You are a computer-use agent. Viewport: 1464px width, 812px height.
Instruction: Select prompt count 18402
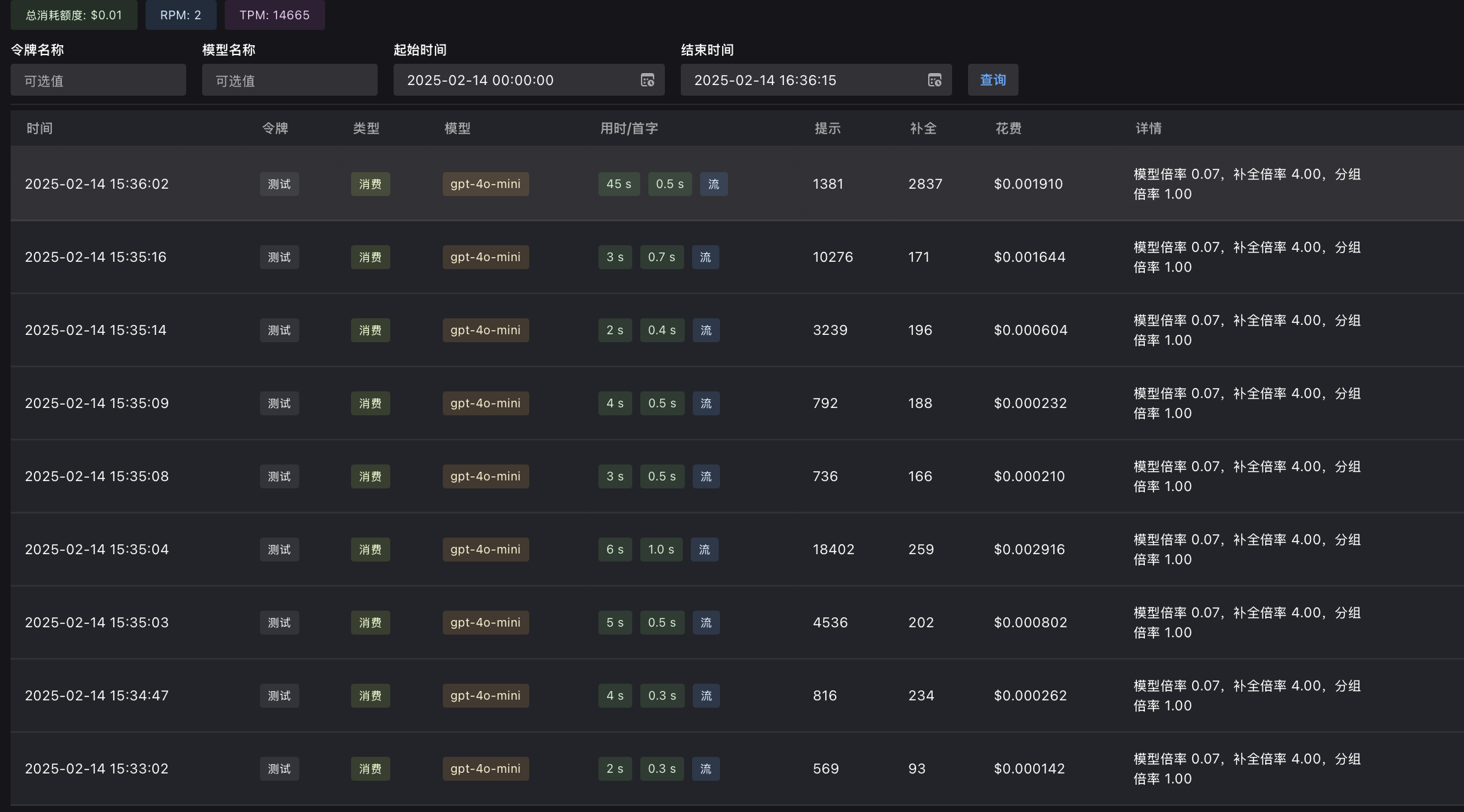click(834, 550)
